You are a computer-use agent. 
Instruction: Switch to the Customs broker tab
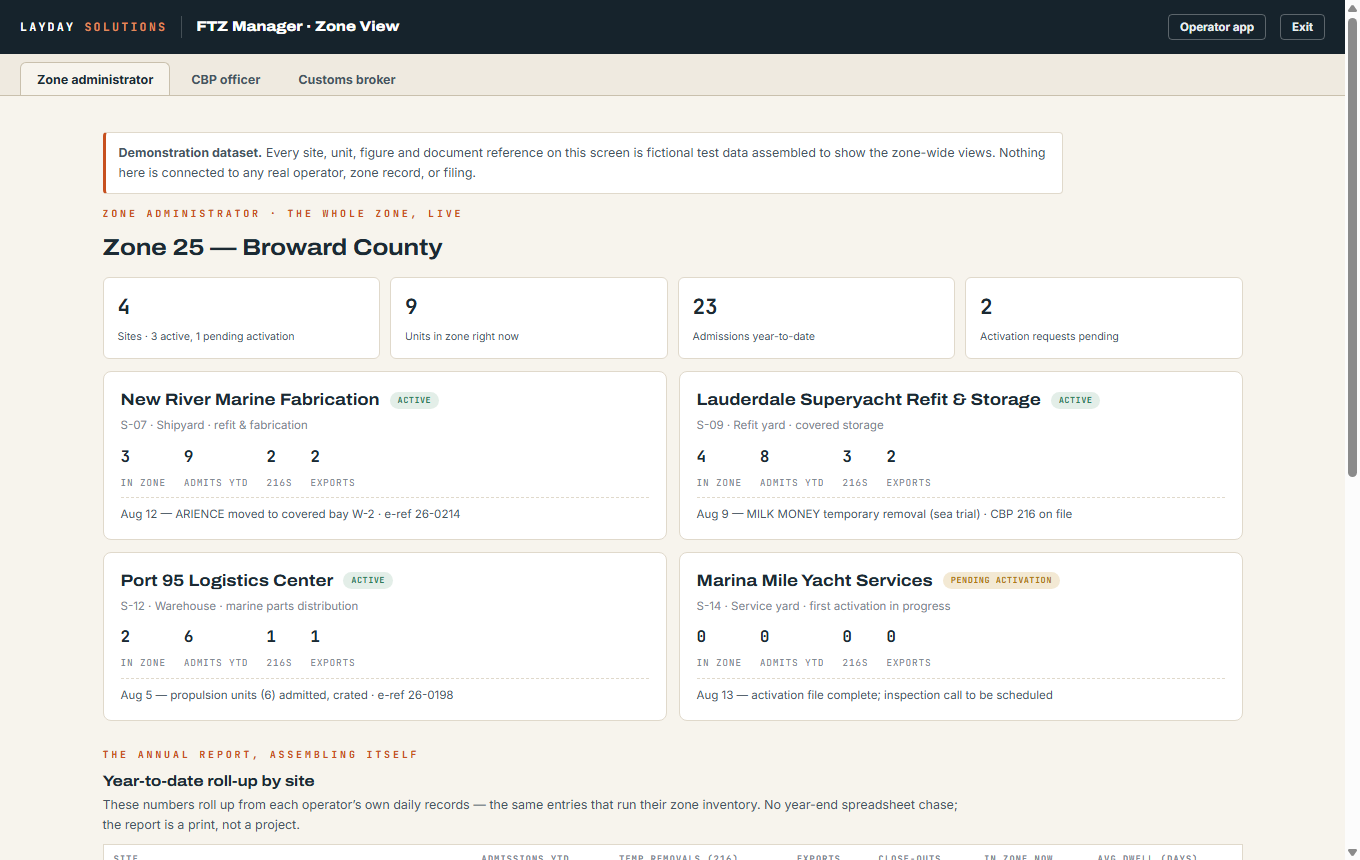(347, 79)
